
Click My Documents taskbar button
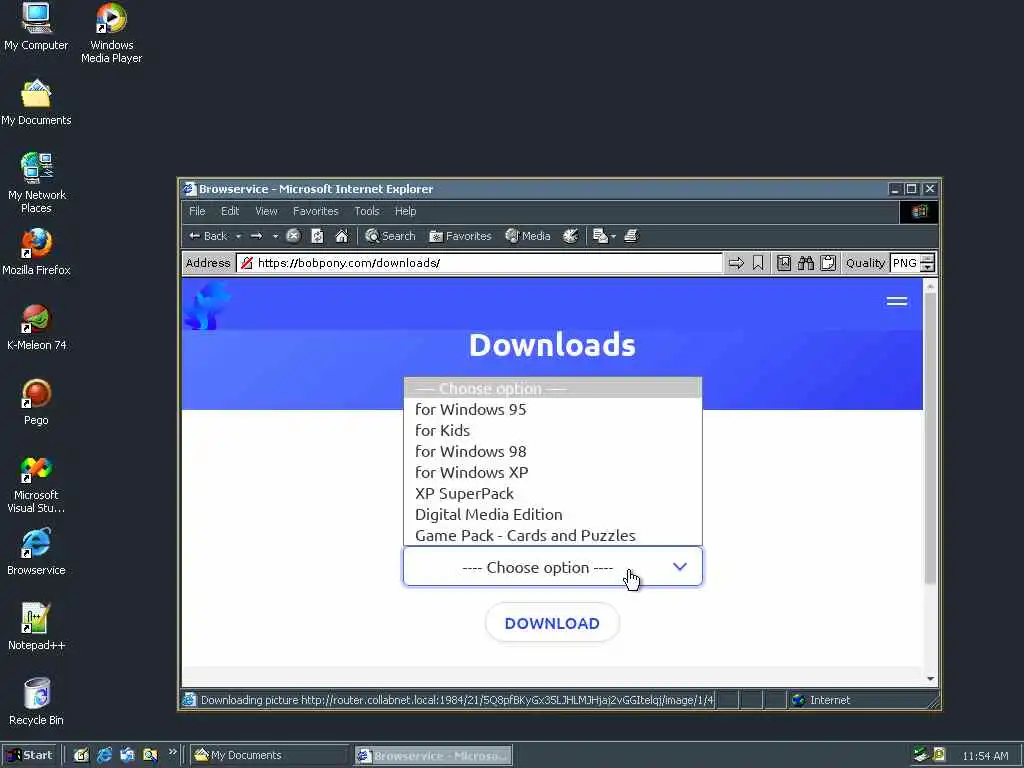(269, 755)
